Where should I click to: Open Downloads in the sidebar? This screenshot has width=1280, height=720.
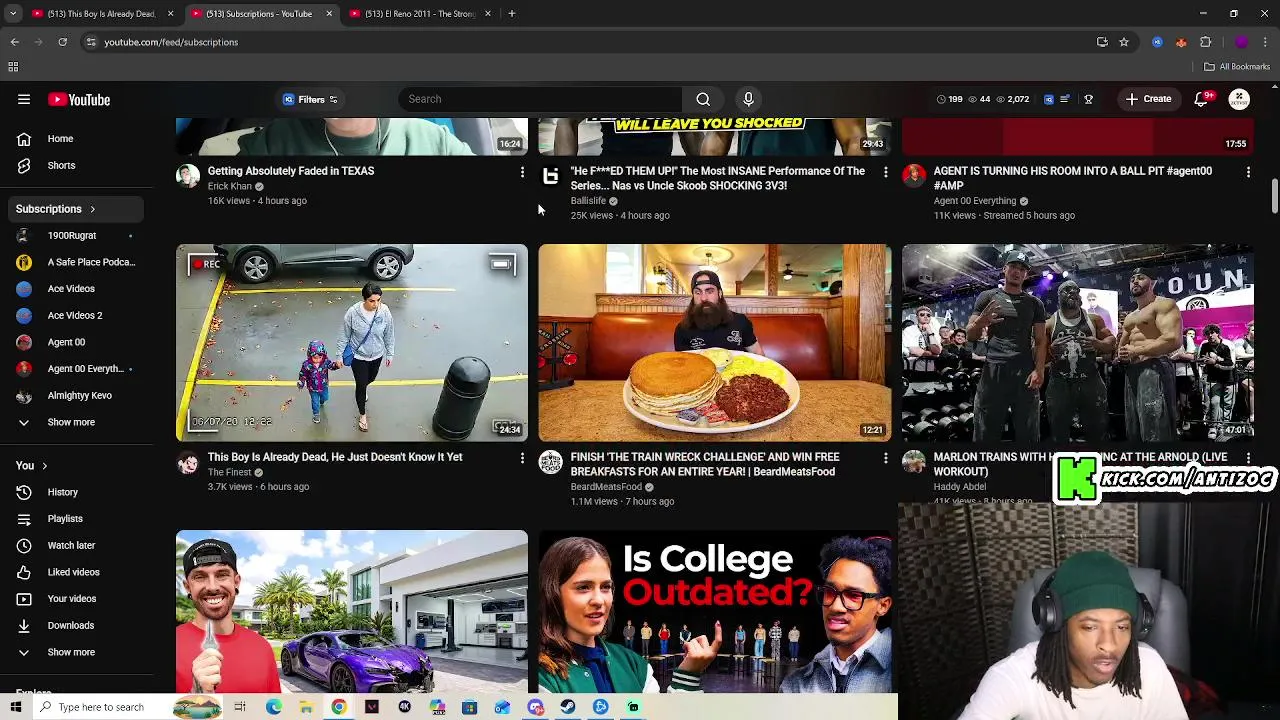tap(75, 625)
